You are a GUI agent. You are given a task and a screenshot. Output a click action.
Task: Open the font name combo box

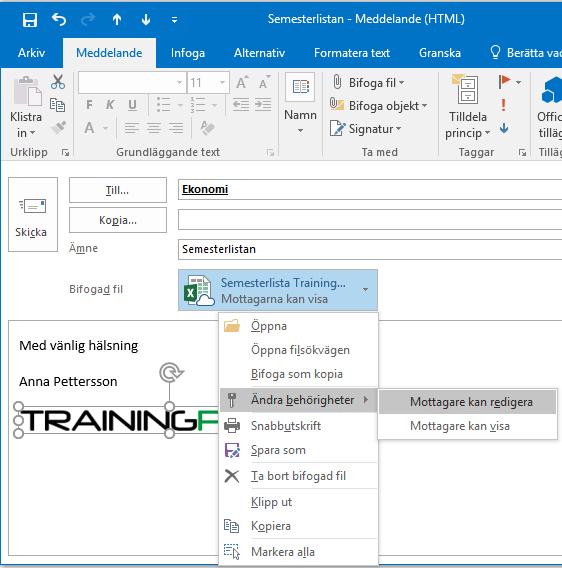click(x=132, y=83)
